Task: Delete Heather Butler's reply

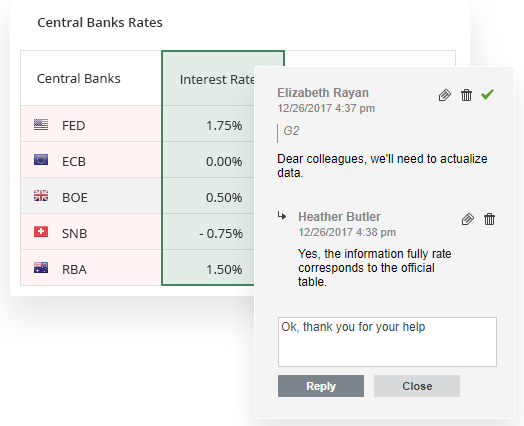Action: click(489, 219)
